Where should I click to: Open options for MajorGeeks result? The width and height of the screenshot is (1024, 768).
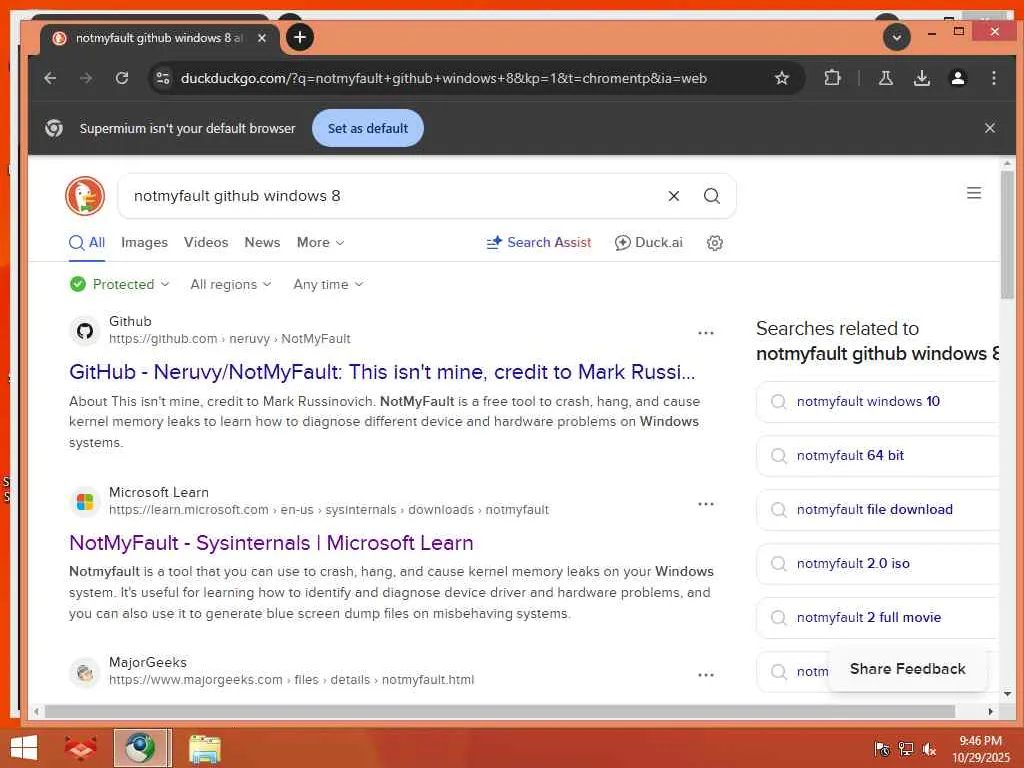(705, 675)
